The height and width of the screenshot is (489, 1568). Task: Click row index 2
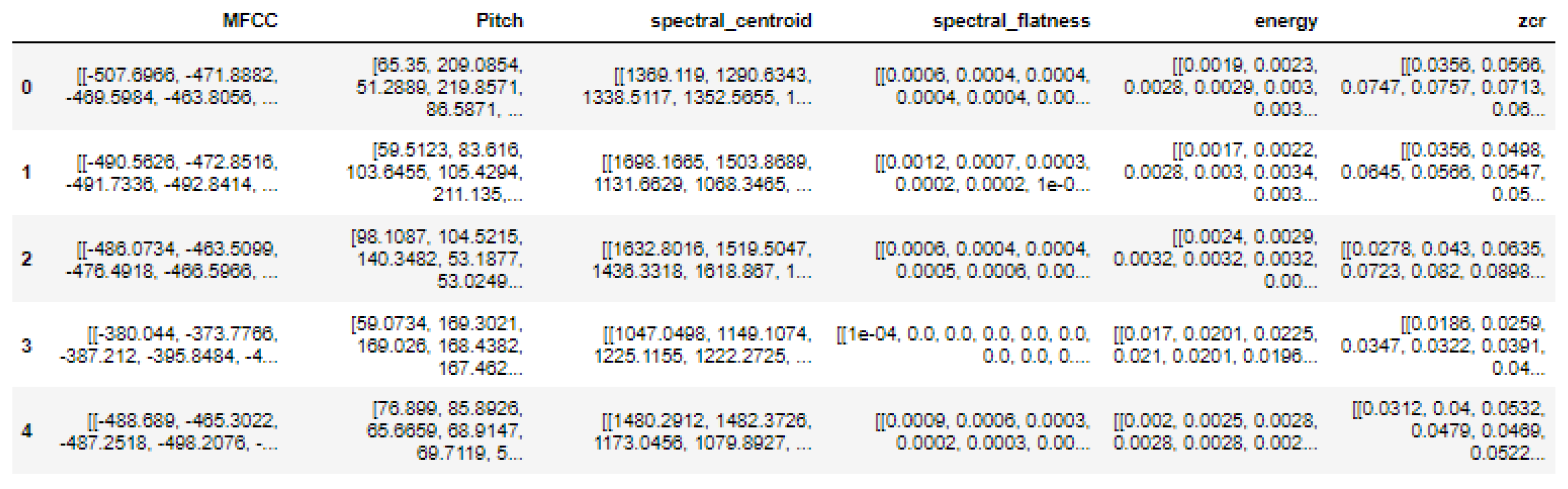pos(26,259)
